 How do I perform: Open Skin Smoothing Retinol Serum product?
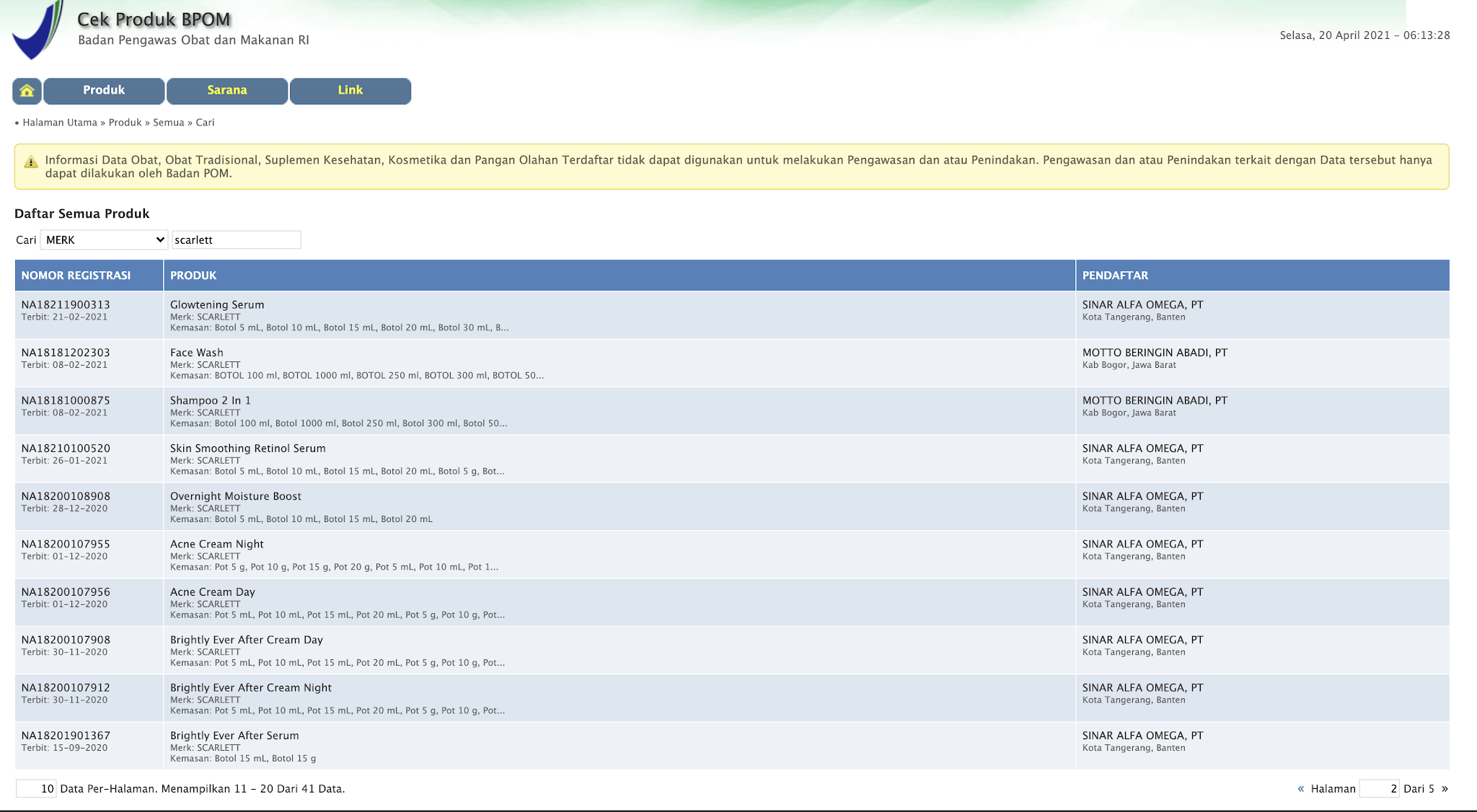tap(248, 449)
